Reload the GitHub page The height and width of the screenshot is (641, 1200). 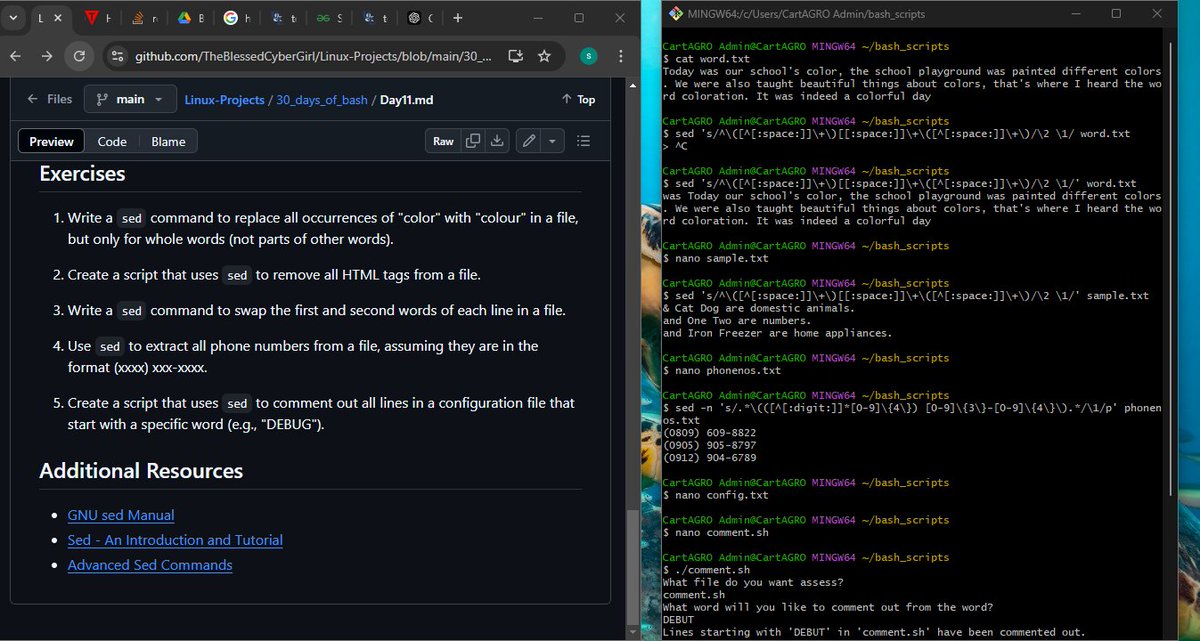pos(80,56)
